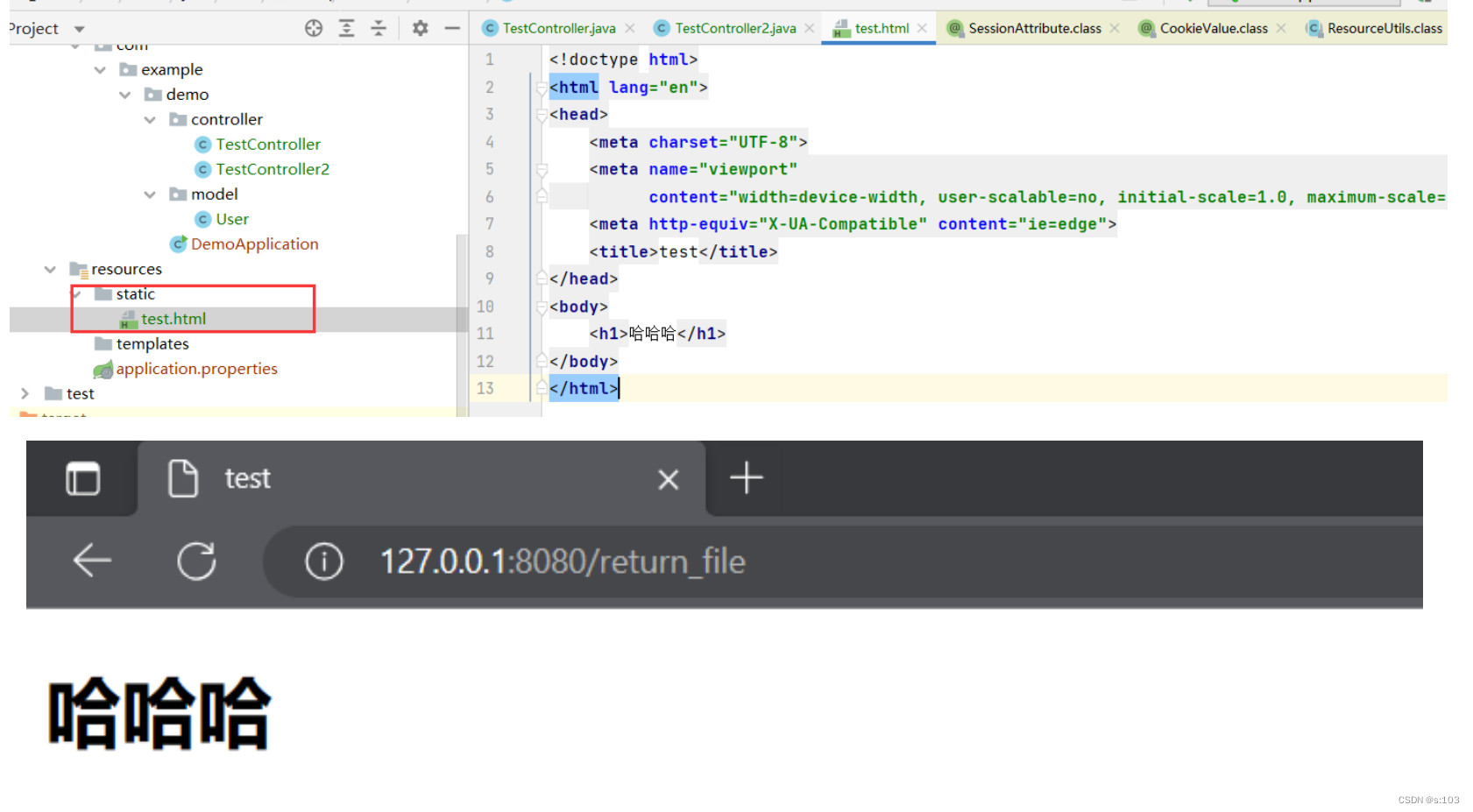This screenshot has height=812, width=1473.
Task: Click the Collapse All icon in Project toolbar
Action: (x=379, y=28)
